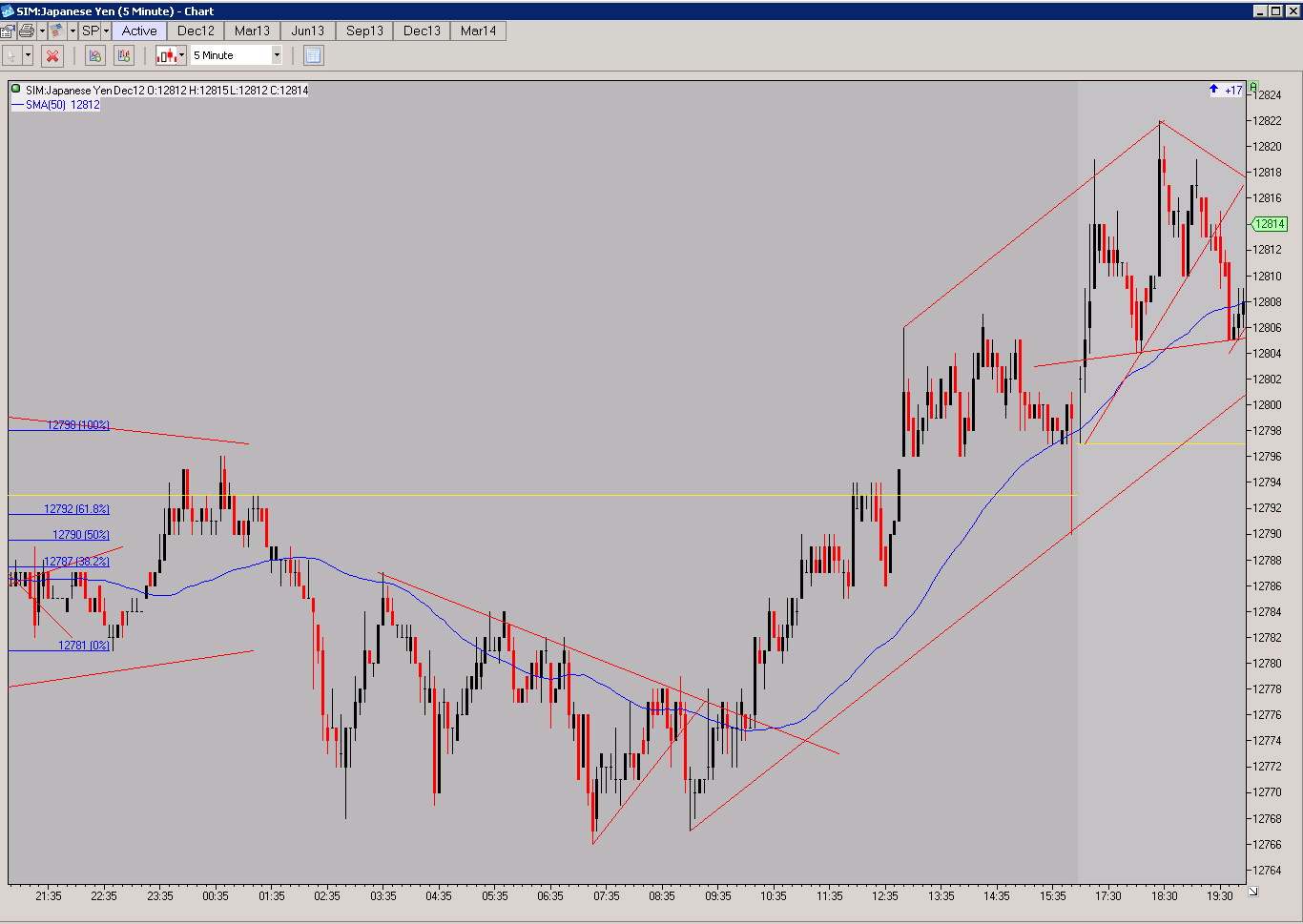Viewport: 1303px width, 924px height.
Task: Click the red X delete icon
Action: (x=52, y=55)
